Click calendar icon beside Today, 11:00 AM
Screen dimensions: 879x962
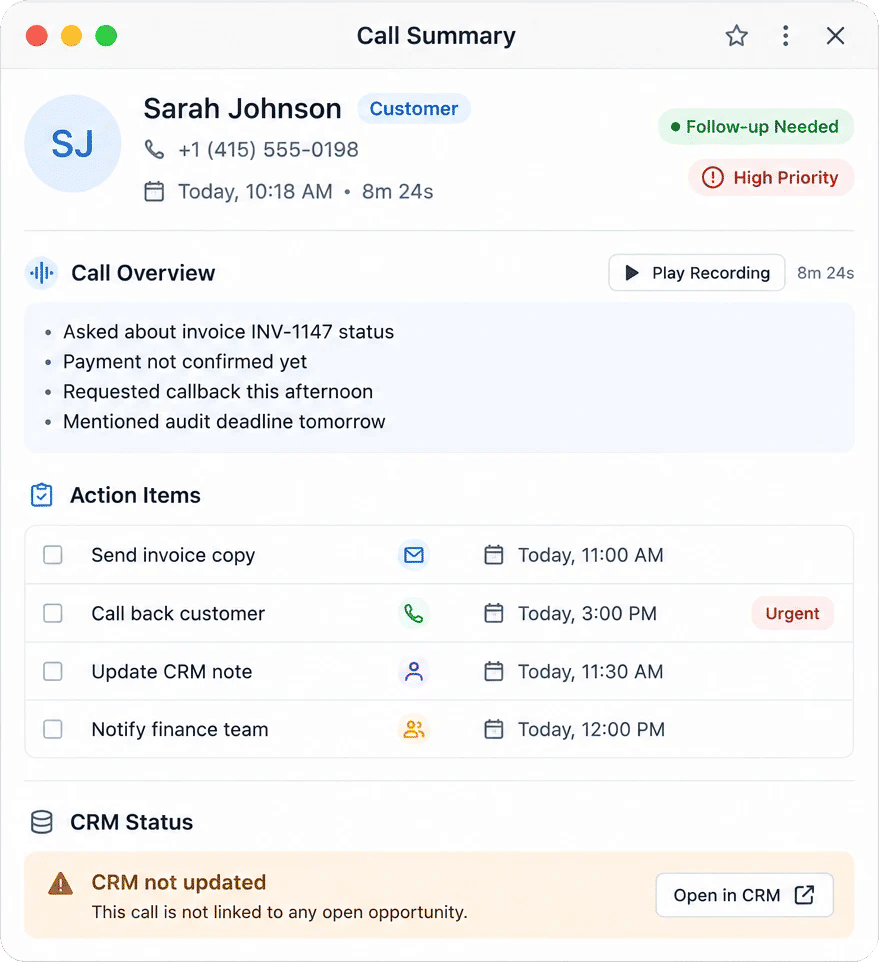point(494,555)
